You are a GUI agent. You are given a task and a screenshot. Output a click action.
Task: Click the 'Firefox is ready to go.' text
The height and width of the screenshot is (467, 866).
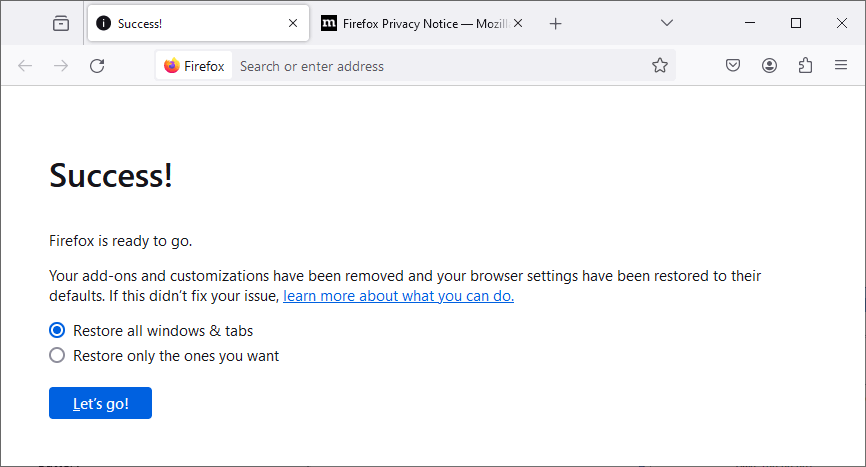click(120, 241)
